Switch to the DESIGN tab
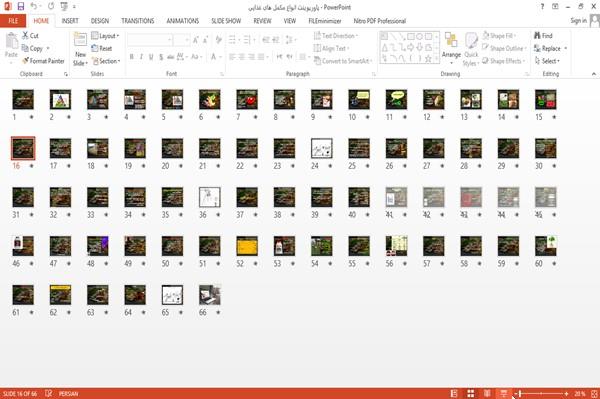This screenshot has height=399, width=600. point(100,21)
